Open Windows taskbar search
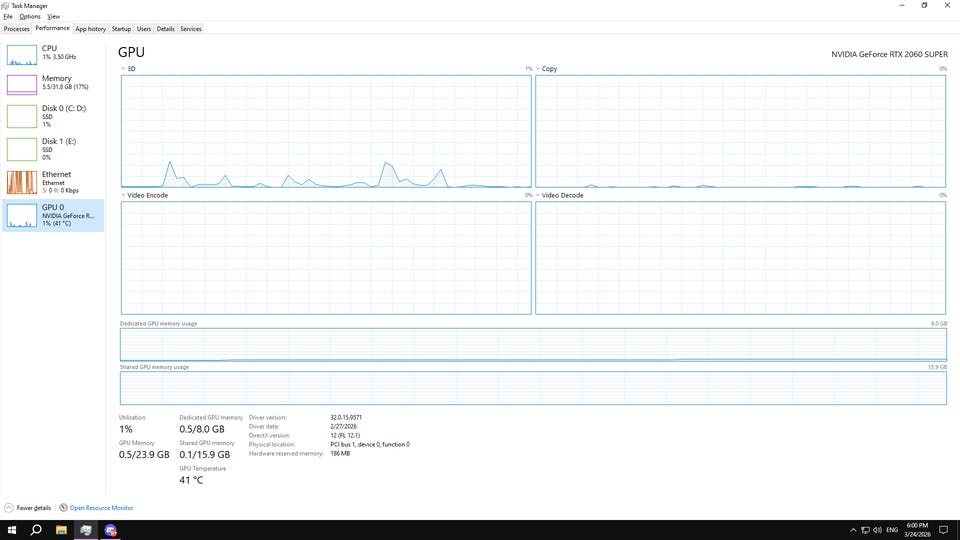The height and width of the screenshot is (540, 960). pyautogui.click(x=36, y=530)
